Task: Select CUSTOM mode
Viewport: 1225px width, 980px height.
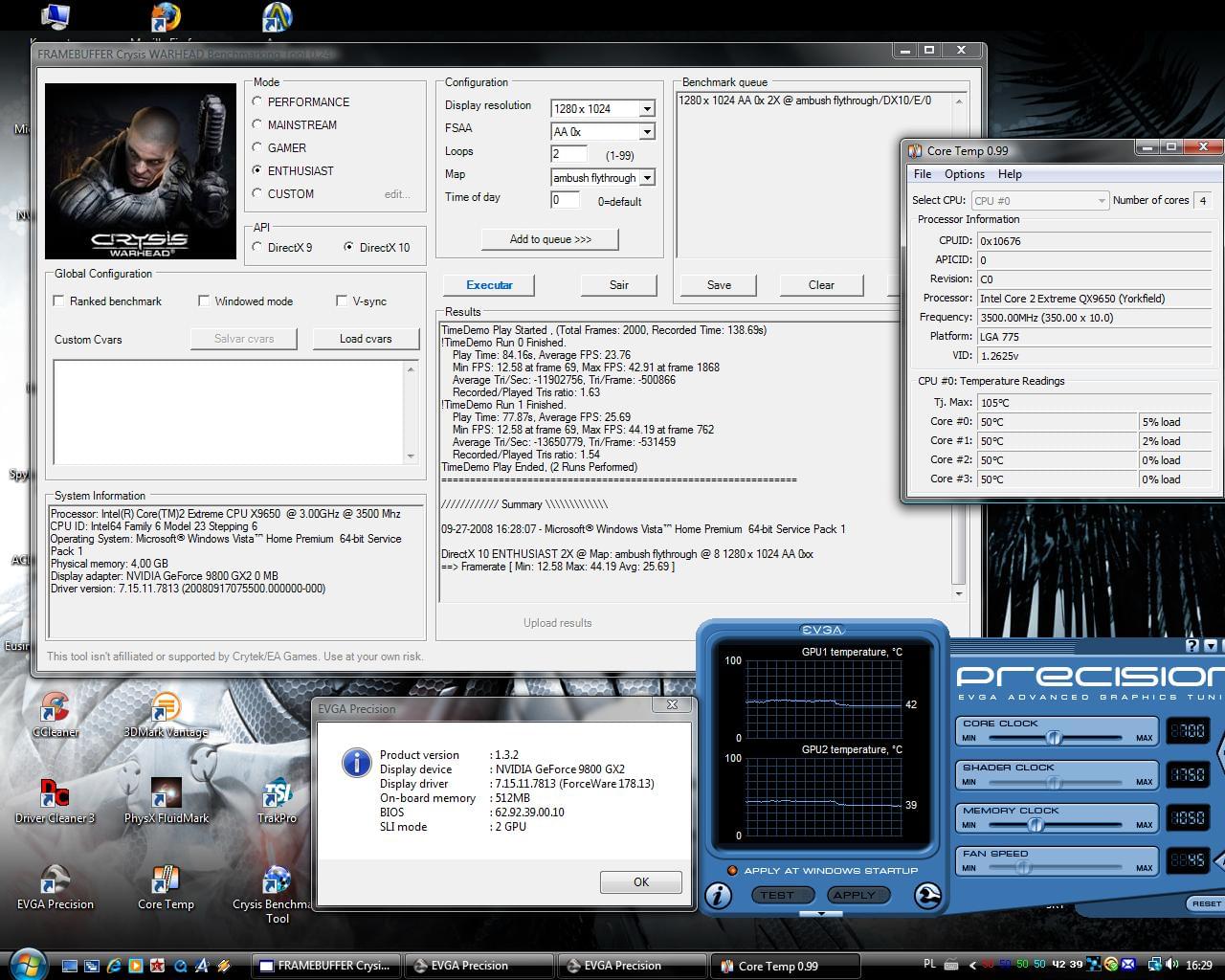Action: (x=256, y=193)
